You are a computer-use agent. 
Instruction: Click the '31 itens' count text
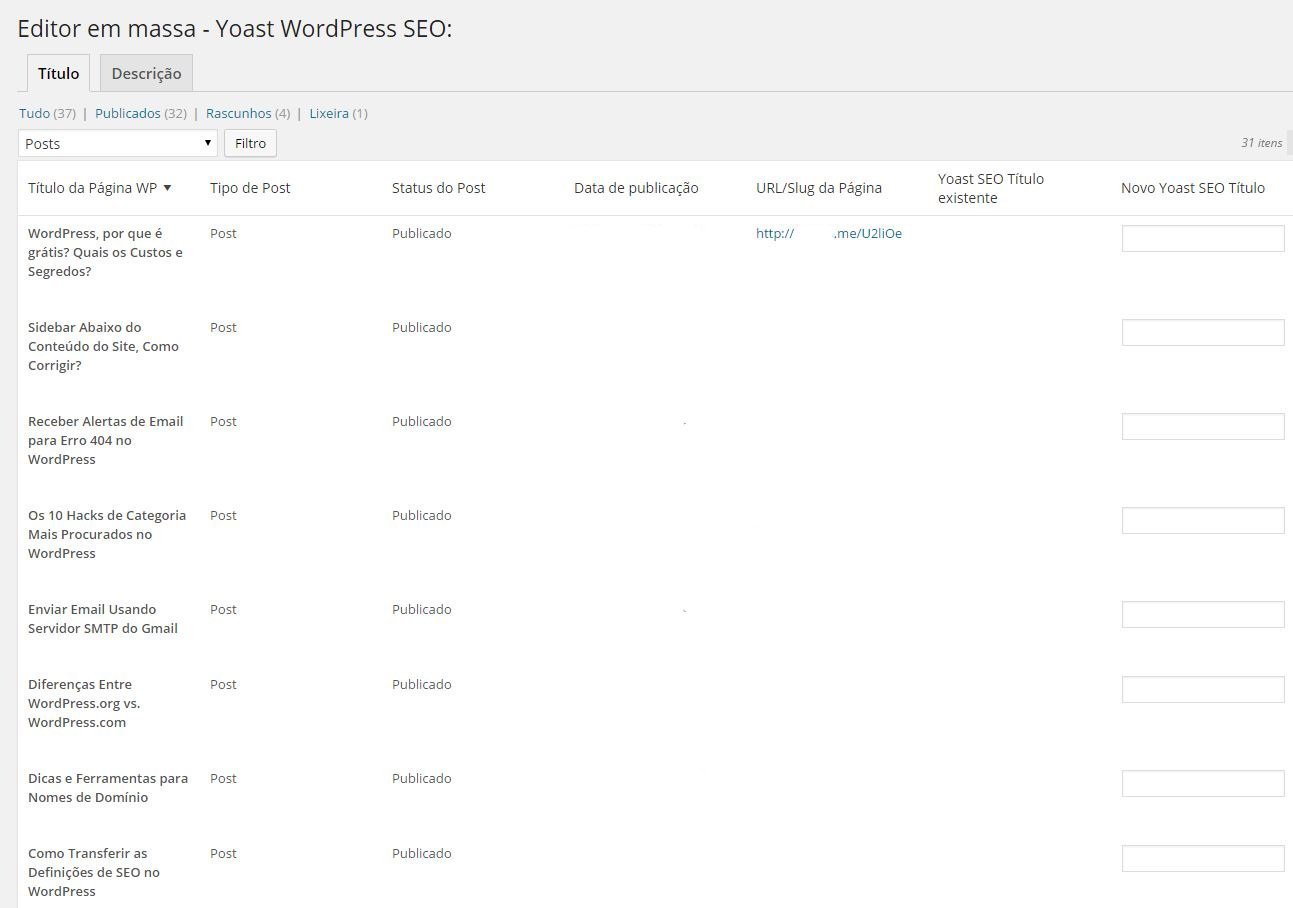1262,143
